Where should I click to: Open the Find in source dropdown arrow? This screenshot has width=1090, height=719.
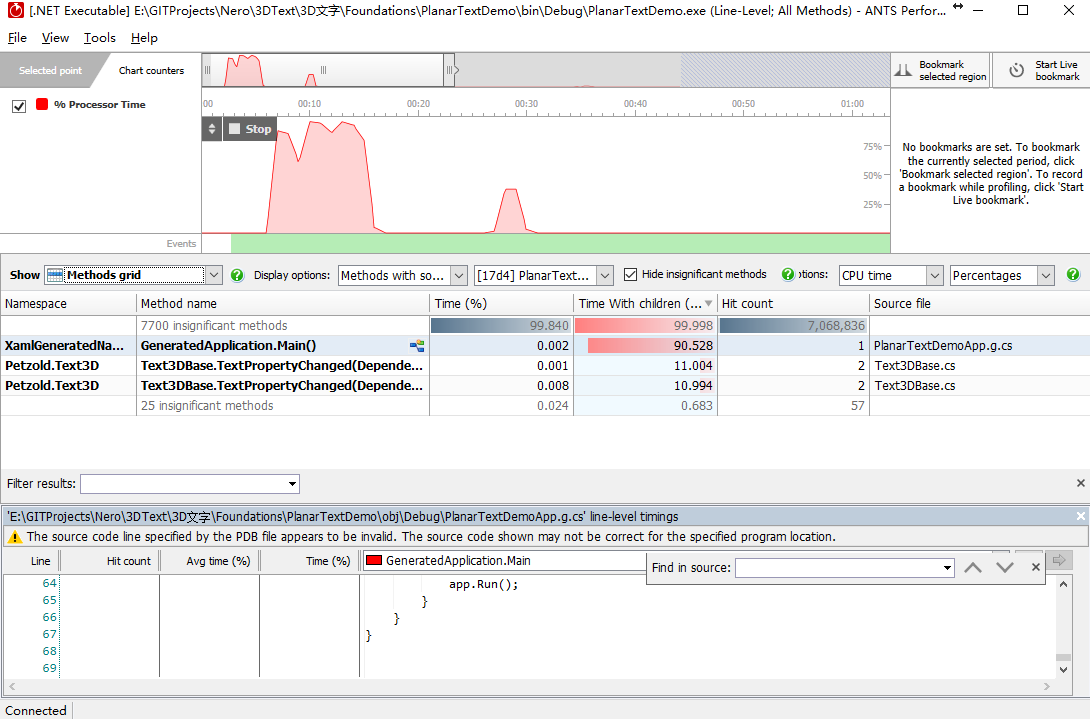coord(947,568)
